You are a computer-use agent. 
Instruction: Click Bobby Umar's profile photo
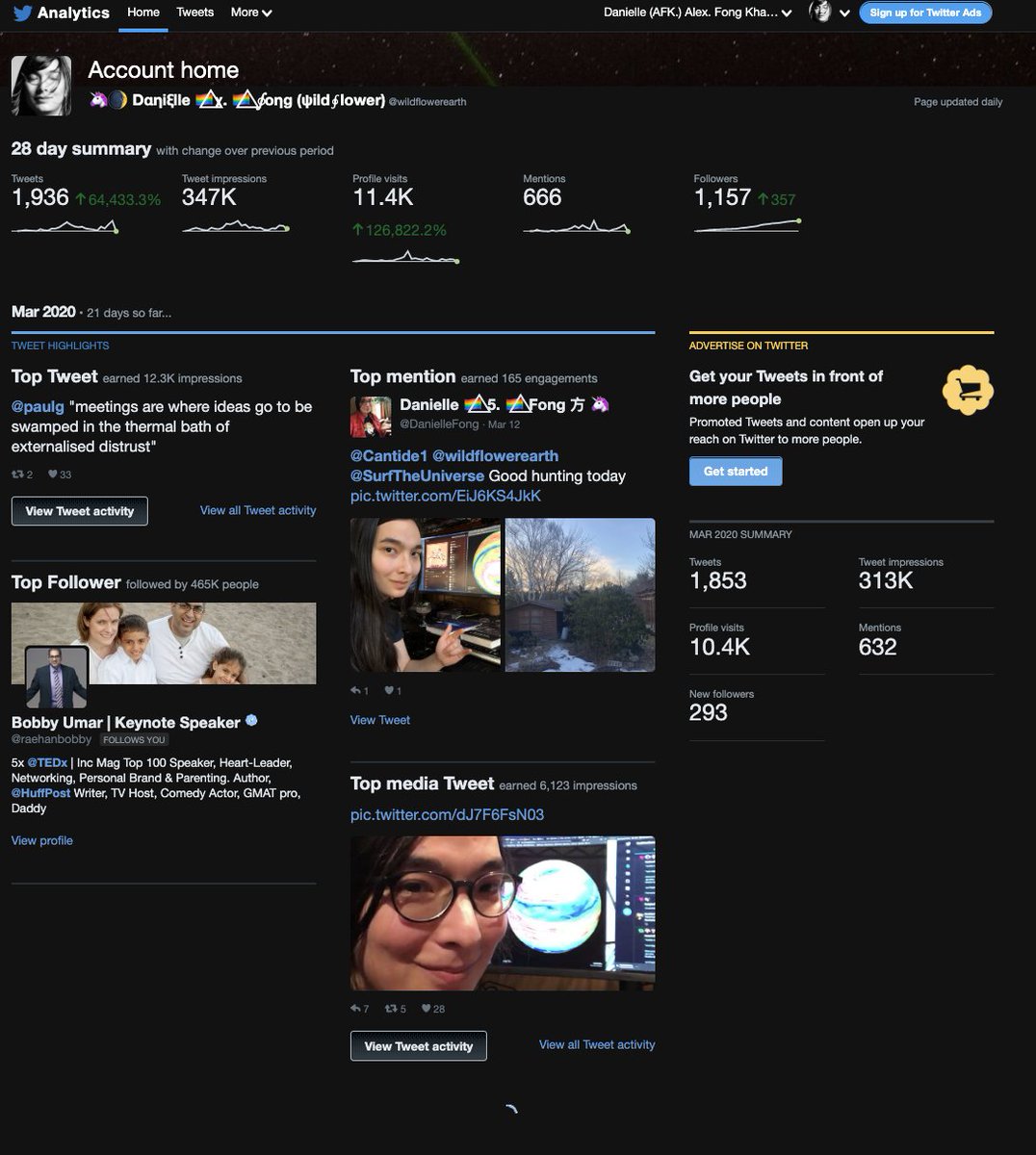[57, 677]
